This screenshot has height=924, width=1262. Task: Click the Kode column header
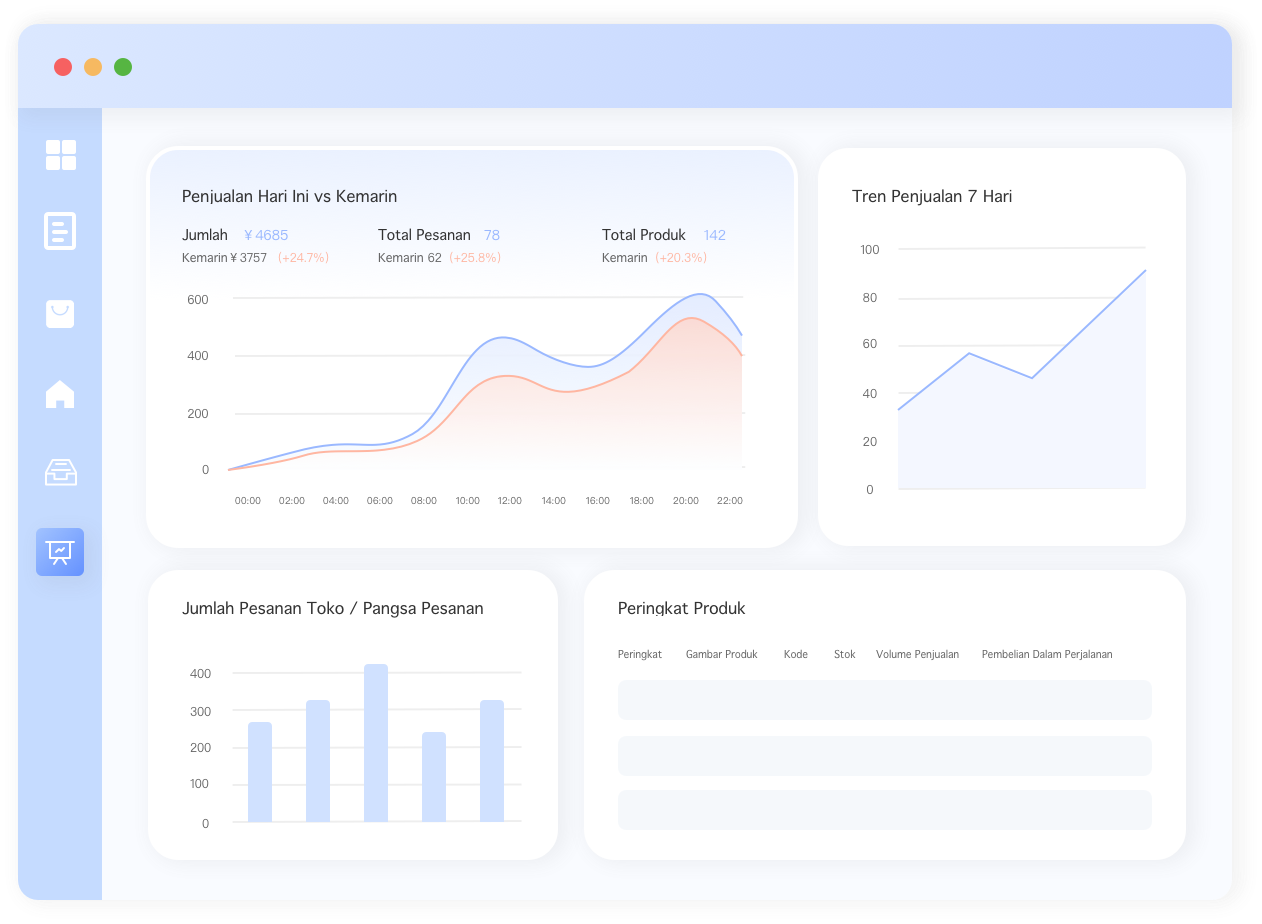pos(796,654)
